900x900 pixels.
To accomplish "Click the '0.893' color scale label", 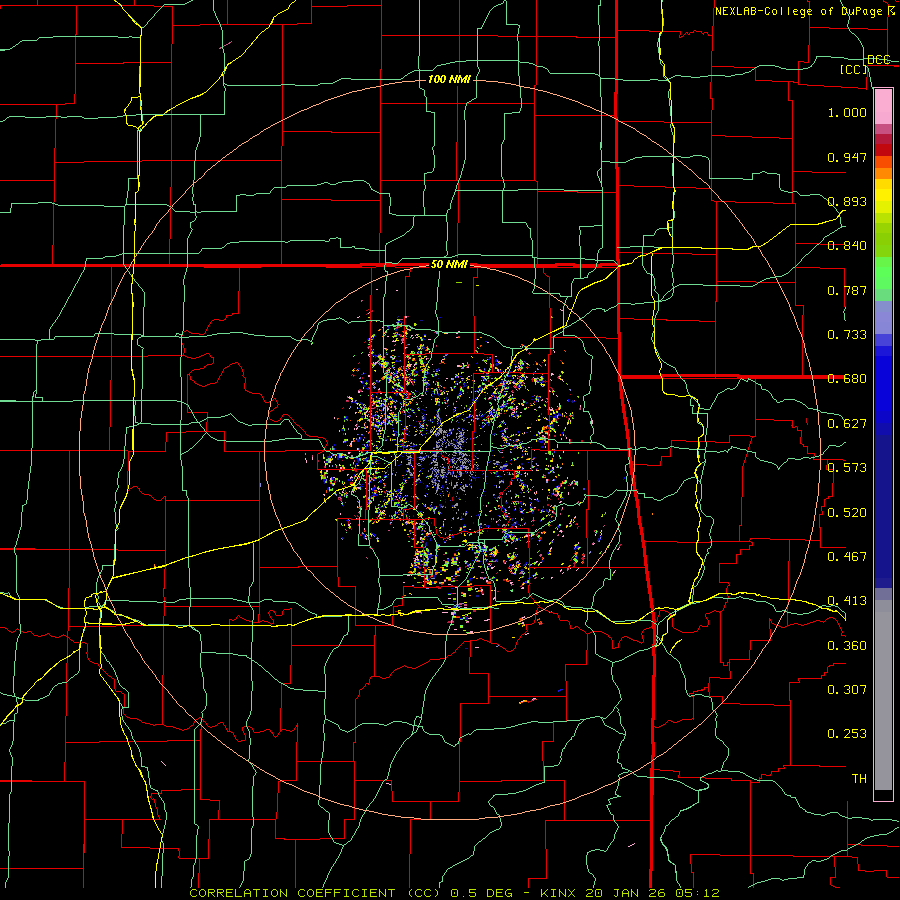I will pyautogui.click(x=847, y=201).
